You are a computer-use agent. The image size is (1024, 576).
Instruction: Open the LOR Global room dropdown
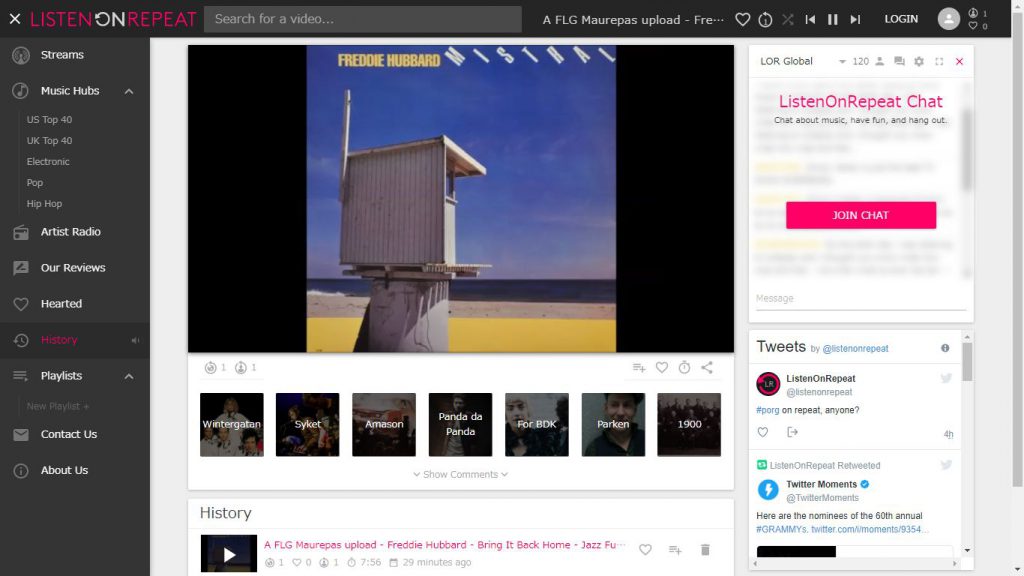(843, 62)
